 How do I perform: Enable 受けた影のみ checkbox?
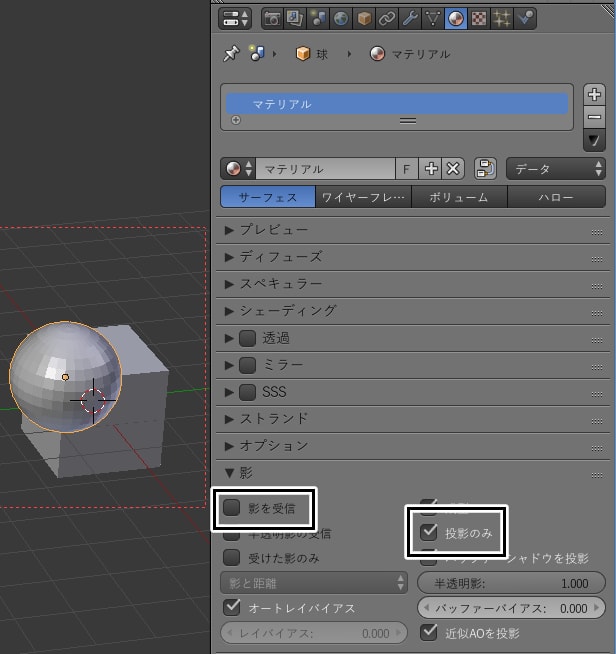pos(231,558)
